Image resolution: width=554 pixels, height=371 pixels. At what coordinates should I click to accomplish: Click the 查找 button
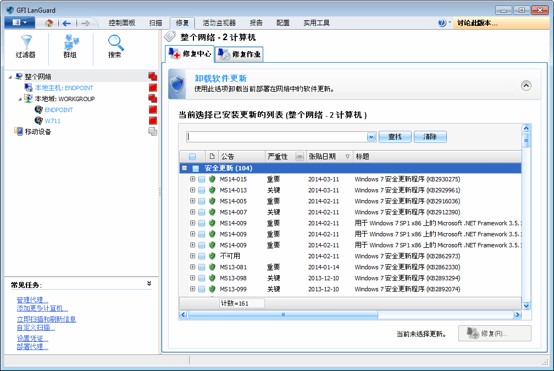pos(395,137)
